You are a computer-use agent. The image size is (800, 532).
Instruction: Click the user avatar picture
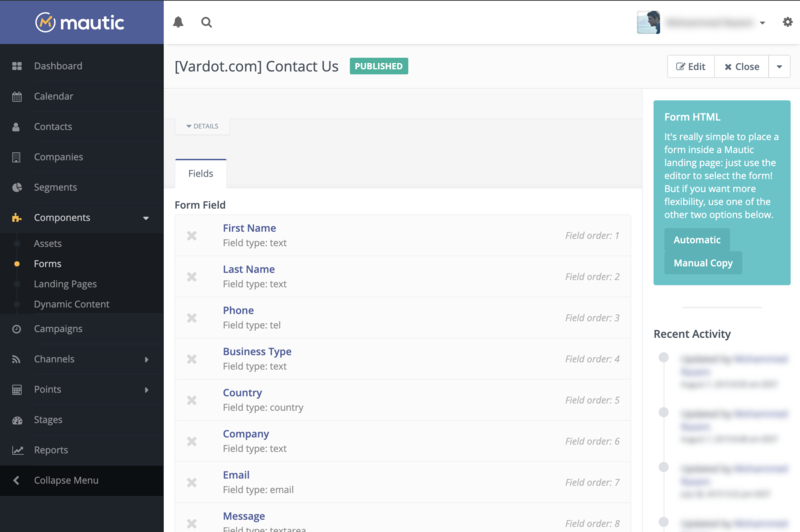648,22
